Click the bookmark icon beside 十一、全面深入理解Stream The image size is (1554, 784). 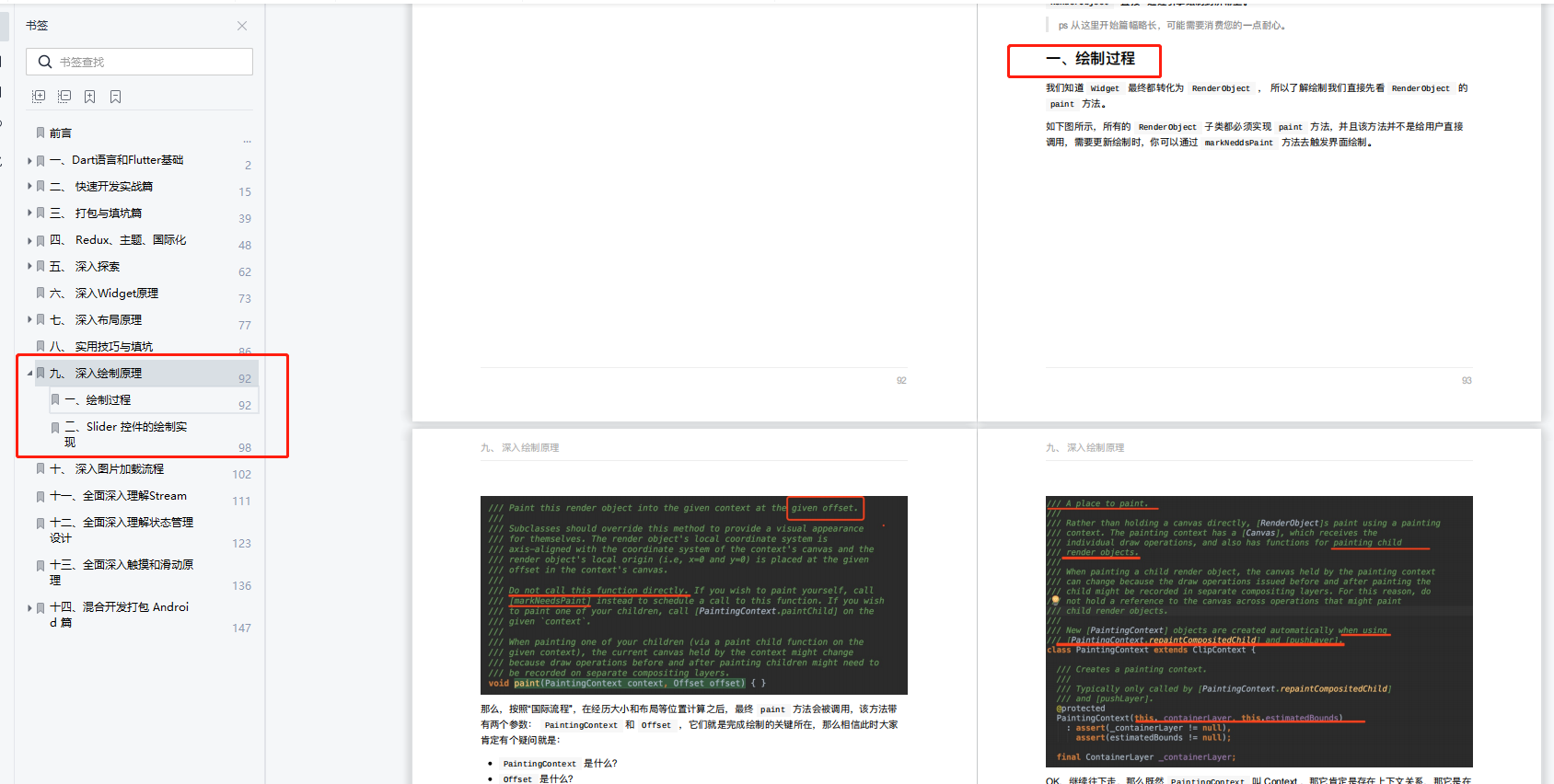[41, 496]
